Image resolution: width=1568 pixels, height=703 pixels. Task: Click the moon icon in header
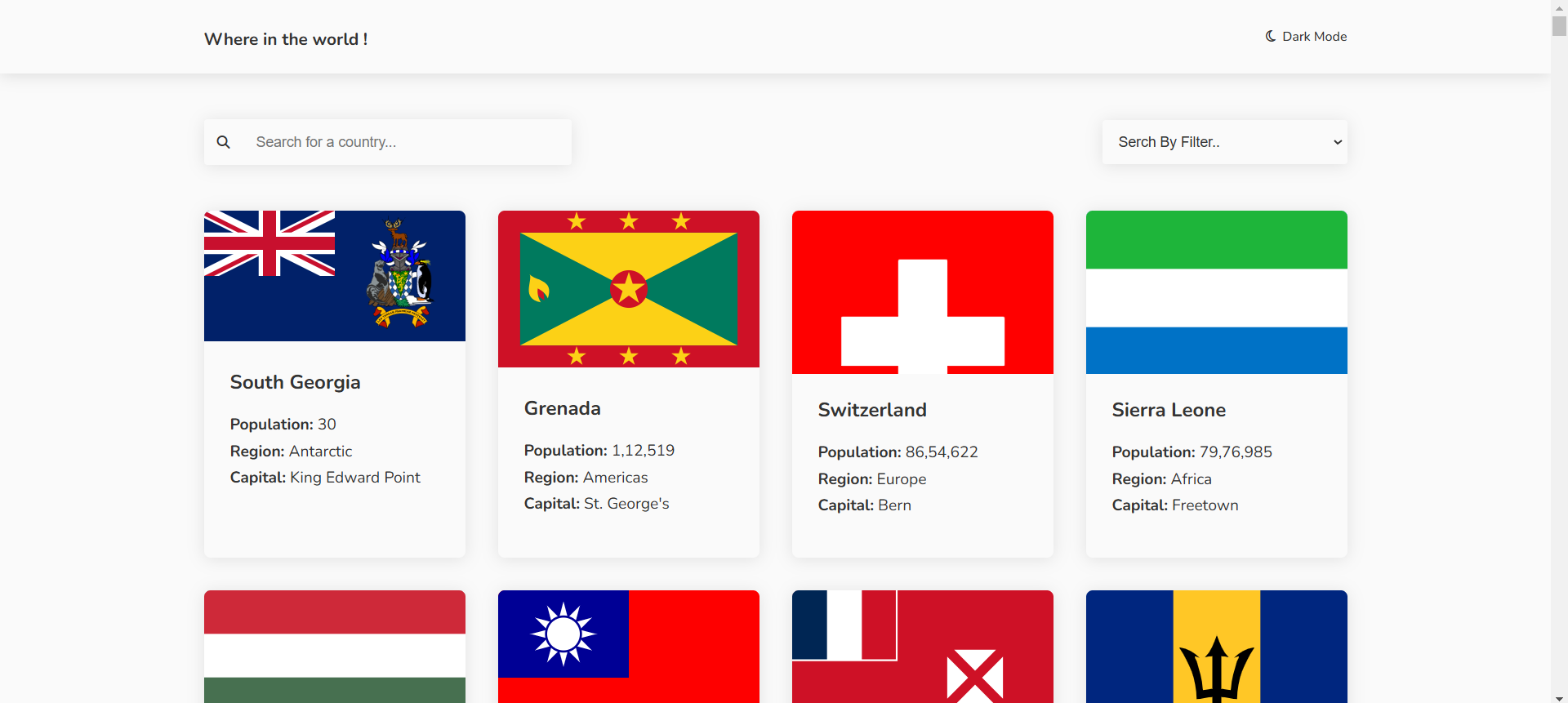(x=1271, y=36)
